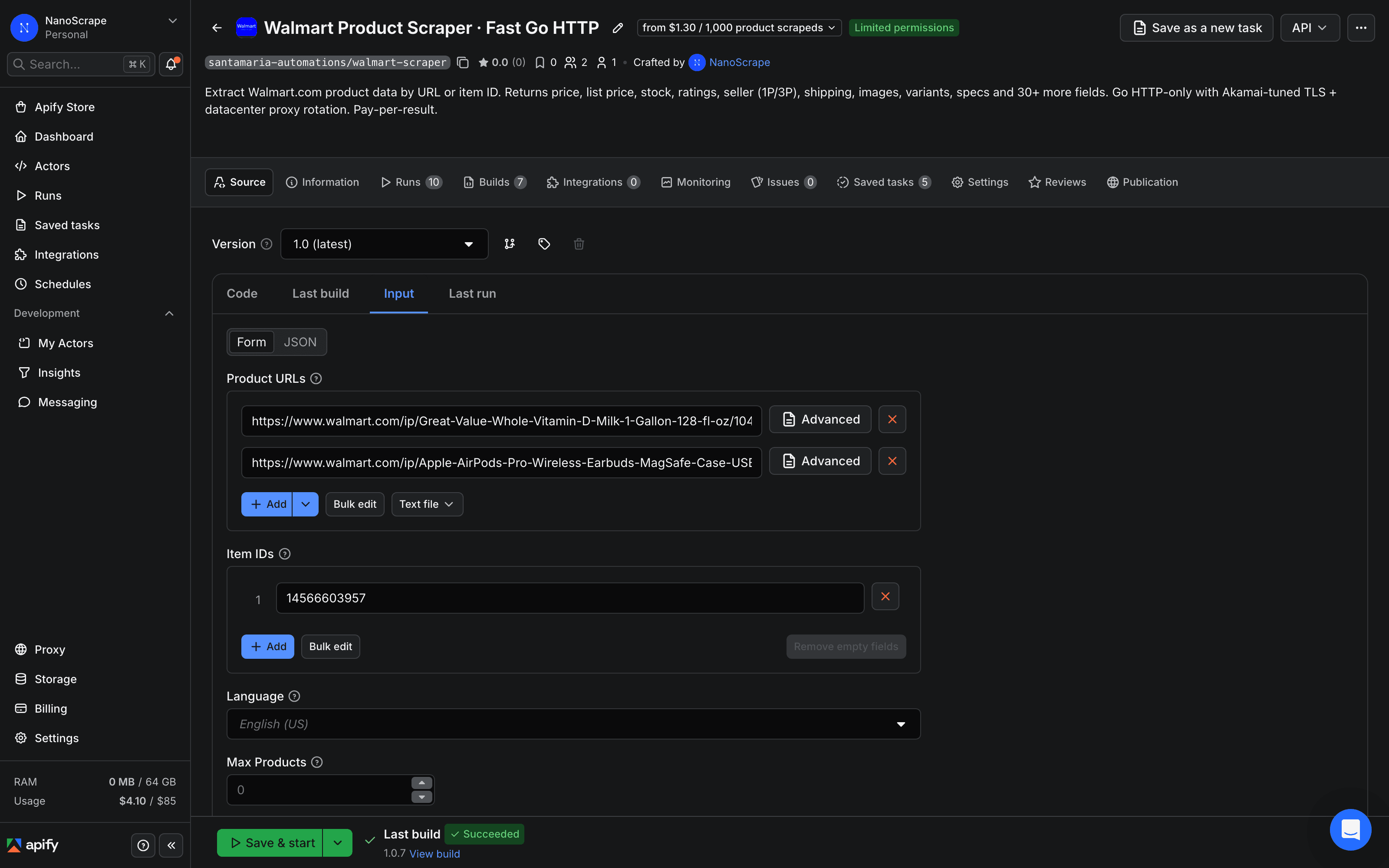Viewport: 1389px width, 868px height.
Task: Increase Max Products value
Action: (422, 783)
